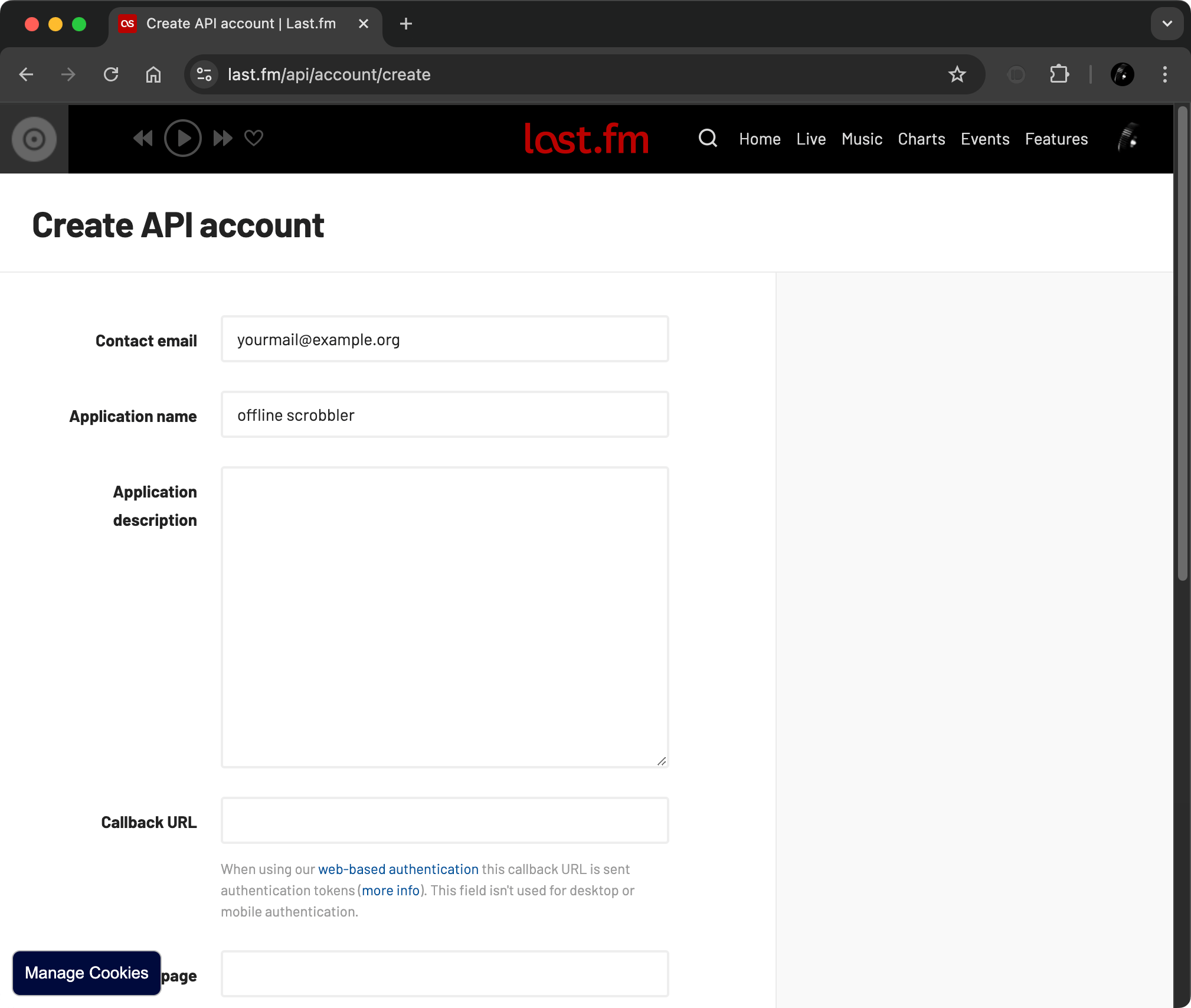Click the play button in the player bar
The height and width of the screenshot is (1008, 1191).
point(182,138)
